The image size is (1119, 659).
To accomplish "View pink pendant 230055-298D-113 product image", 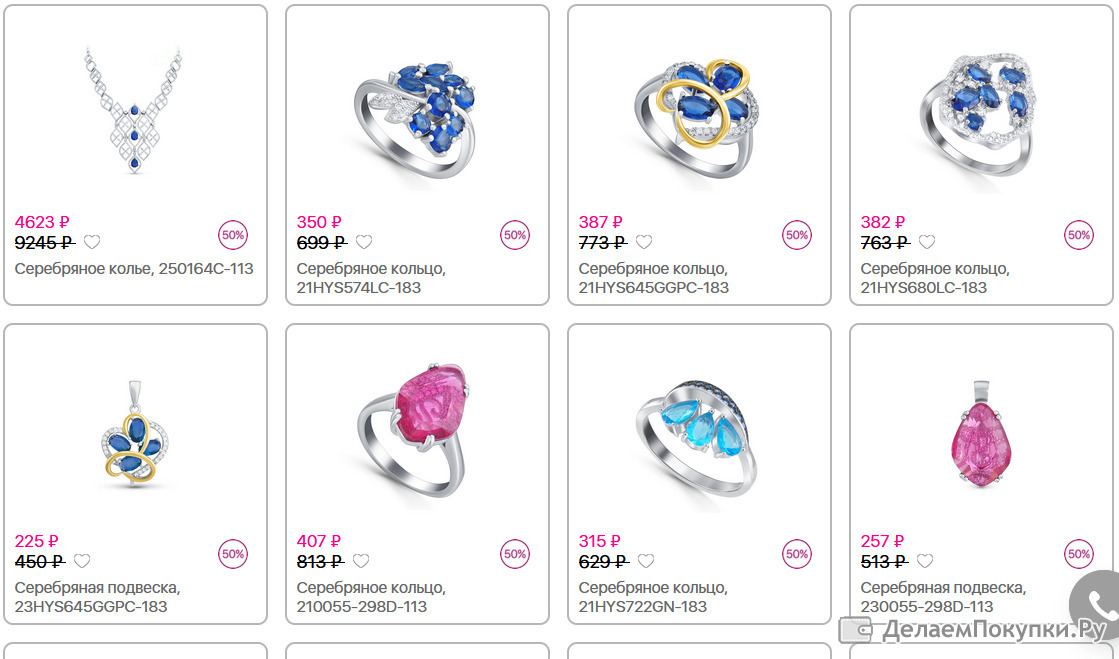I will point(982,434).
